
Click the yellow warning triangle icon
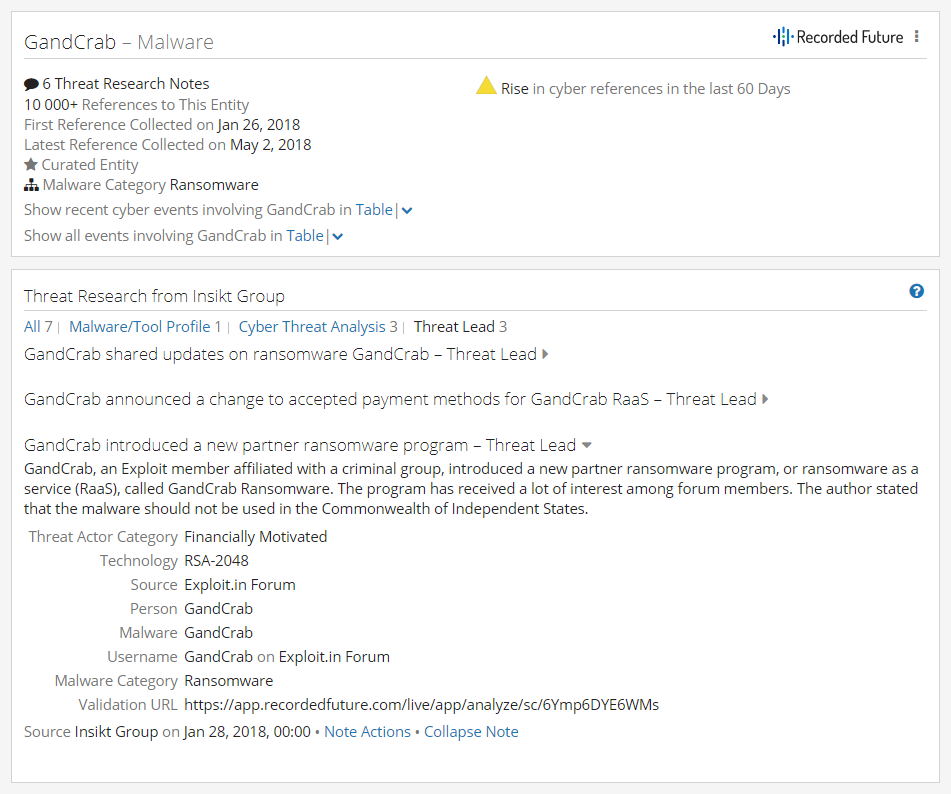(x=486, y=86)
